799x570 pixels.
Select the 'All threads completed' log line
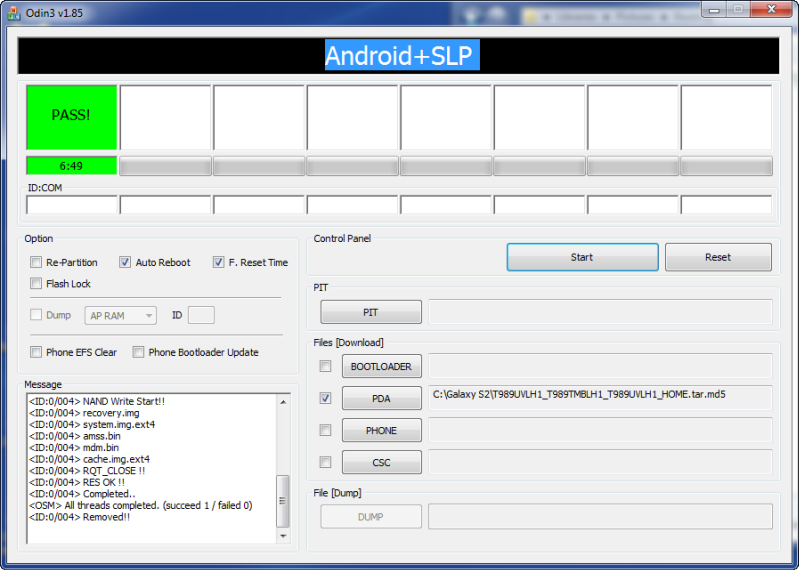(141, 505)
